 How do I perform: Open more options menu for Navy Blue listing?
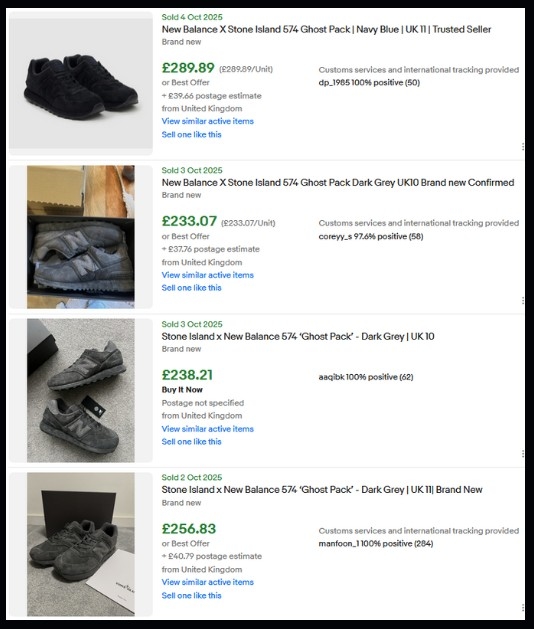coord(523,147)
